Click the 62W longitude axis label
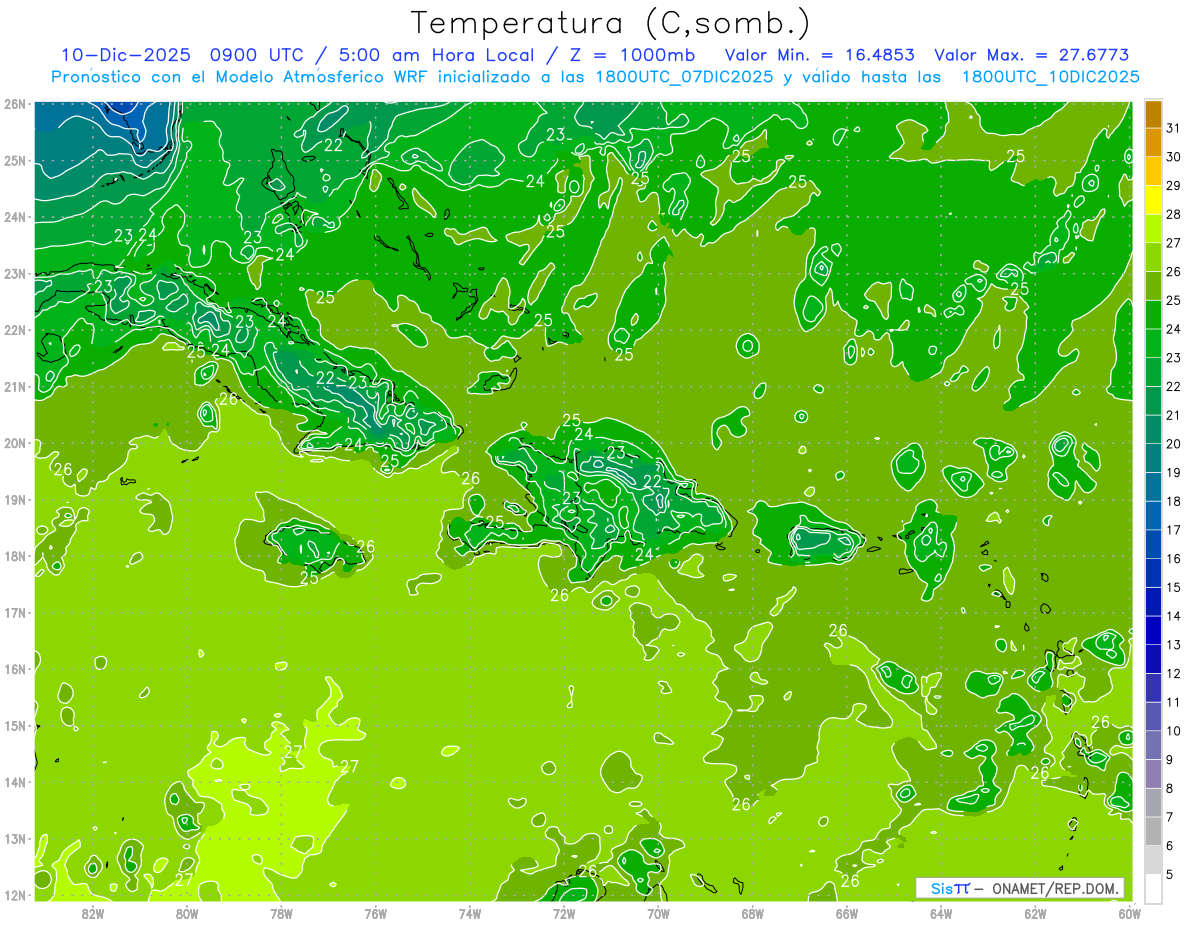The image size is (1200, 927). 1035,913
